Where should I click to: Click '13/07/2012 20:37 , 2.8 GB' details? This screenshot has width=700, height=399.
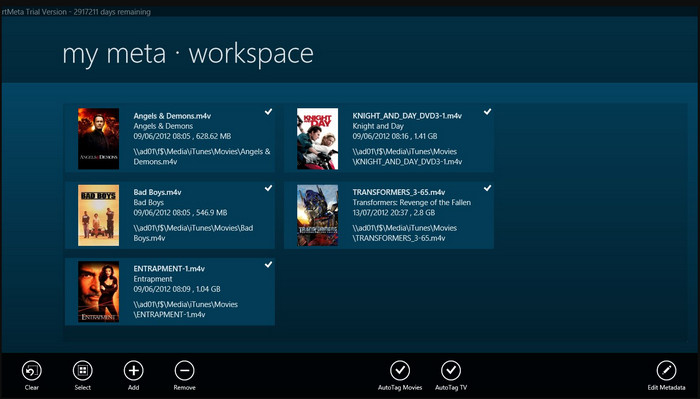pyautogui.click(x=394, y=213)
